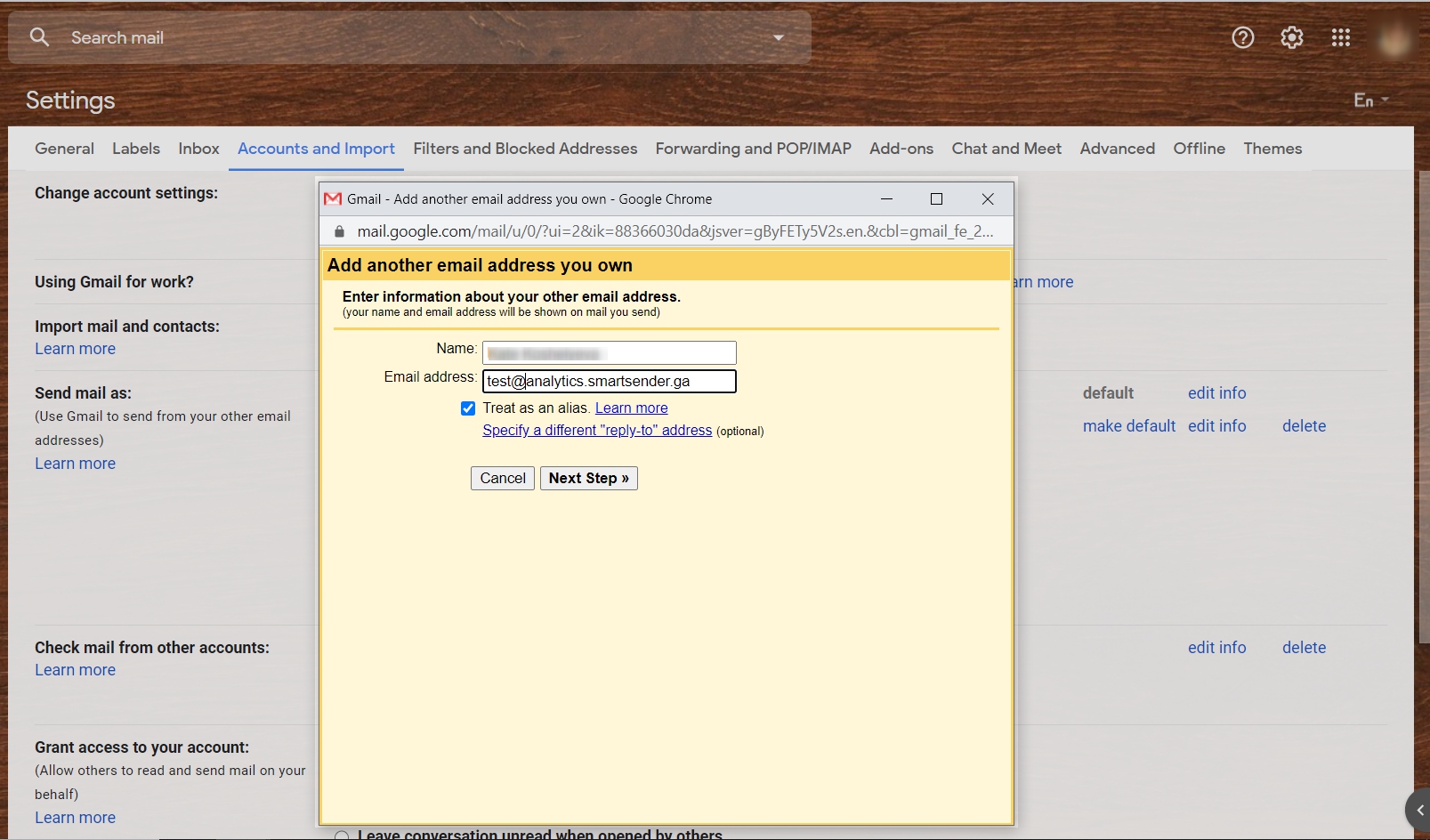Open the Settings gear icon

pyautogui.click(x=1292, y=37)
